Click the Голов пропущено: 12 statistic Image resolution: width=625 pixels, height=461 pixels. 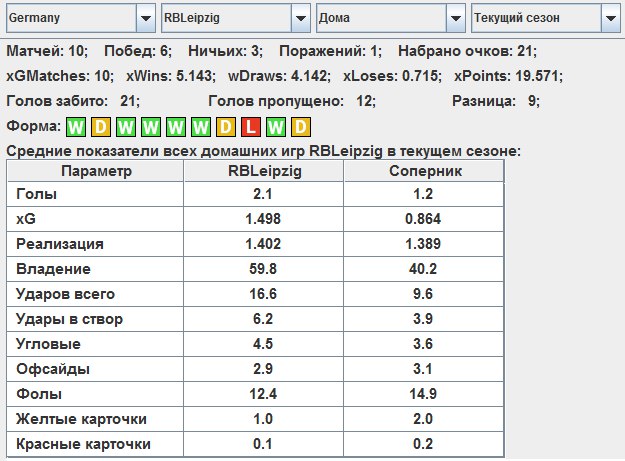[x=292, y=101]
